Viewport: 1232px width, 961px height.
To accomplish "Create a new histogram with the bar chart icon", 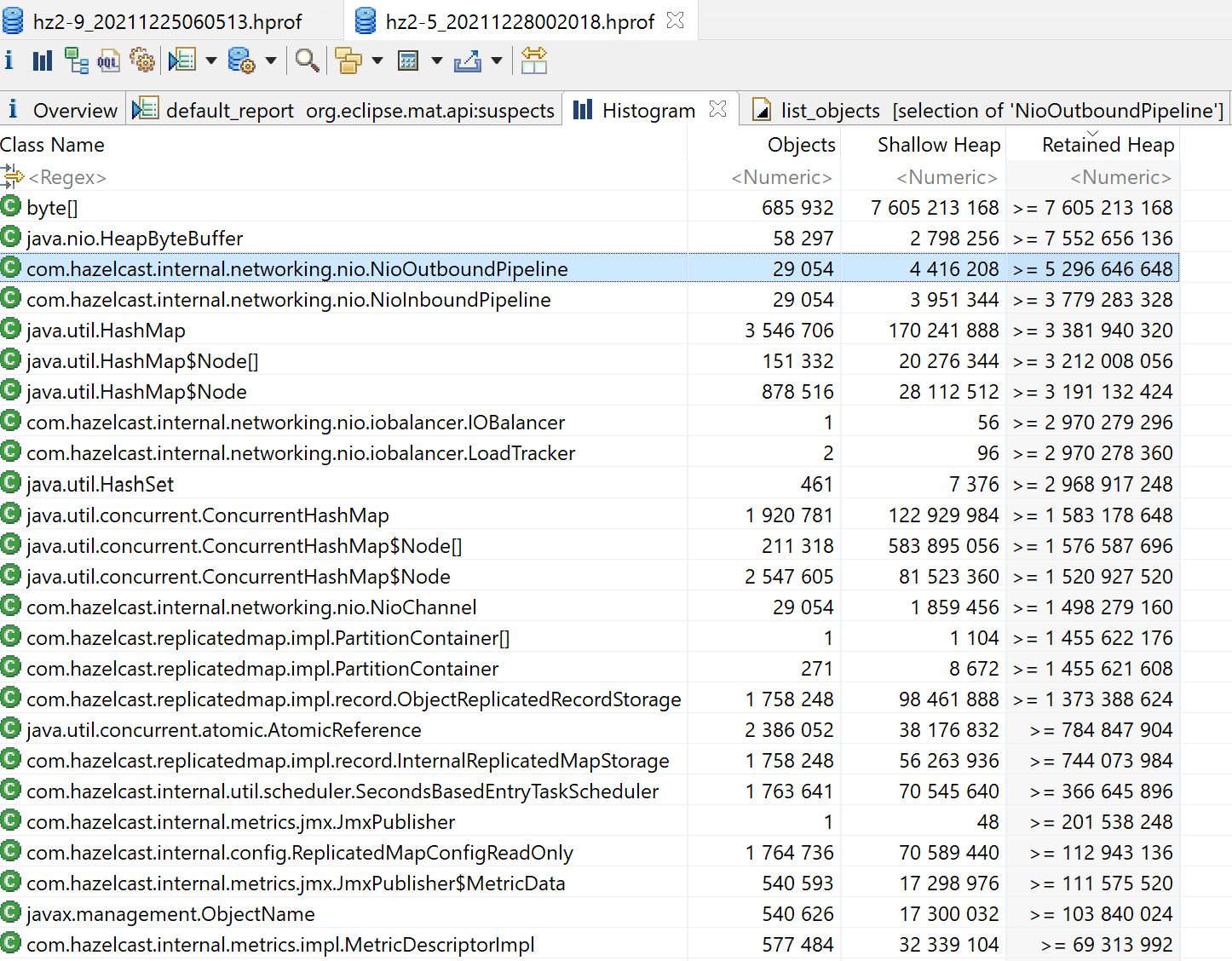I will pos(41,60).
